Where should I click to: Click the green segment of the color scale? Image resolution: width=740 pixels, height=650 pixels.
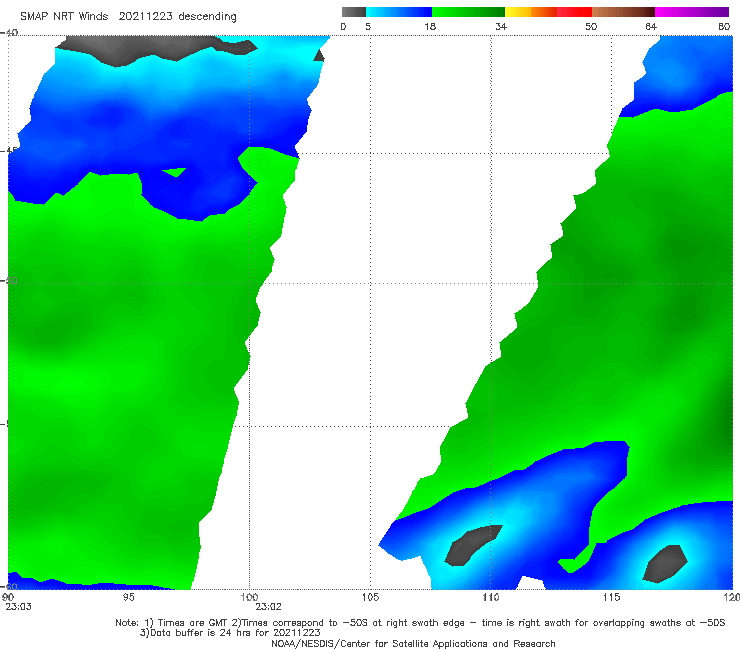(468, 12)
